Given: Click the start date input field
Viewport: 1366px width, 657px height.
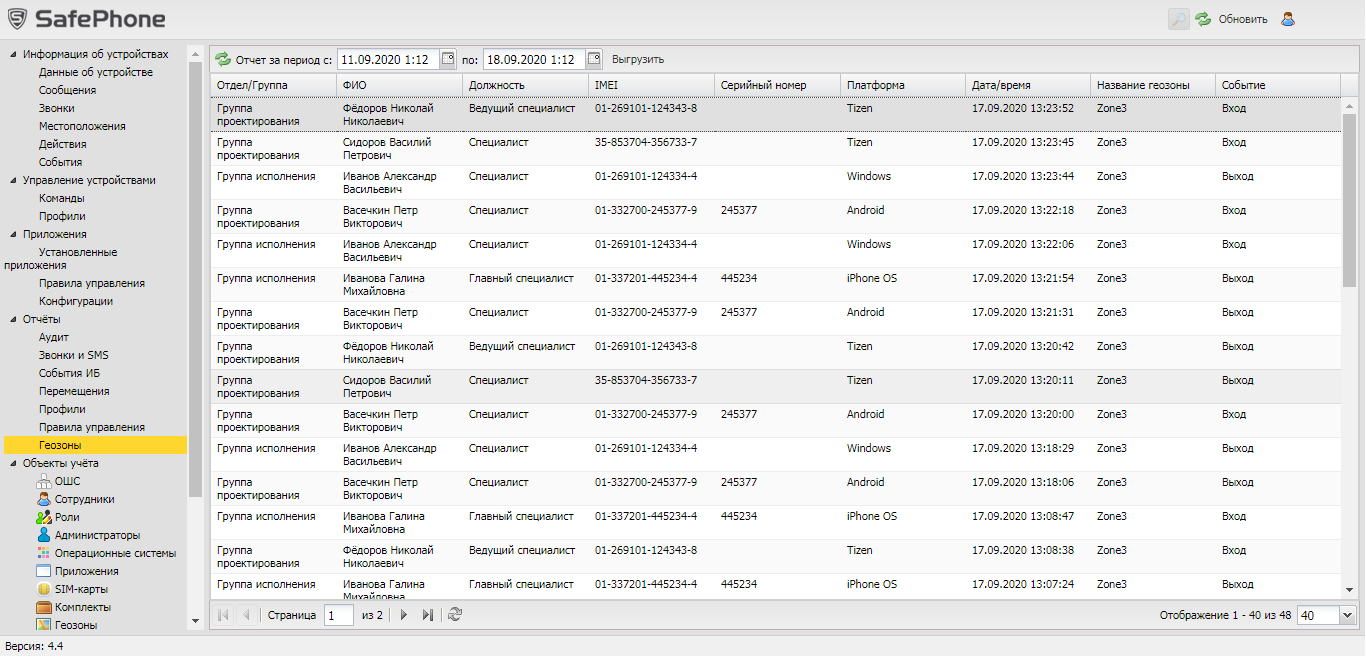Looking at the screenshot, I should (388, 59).
